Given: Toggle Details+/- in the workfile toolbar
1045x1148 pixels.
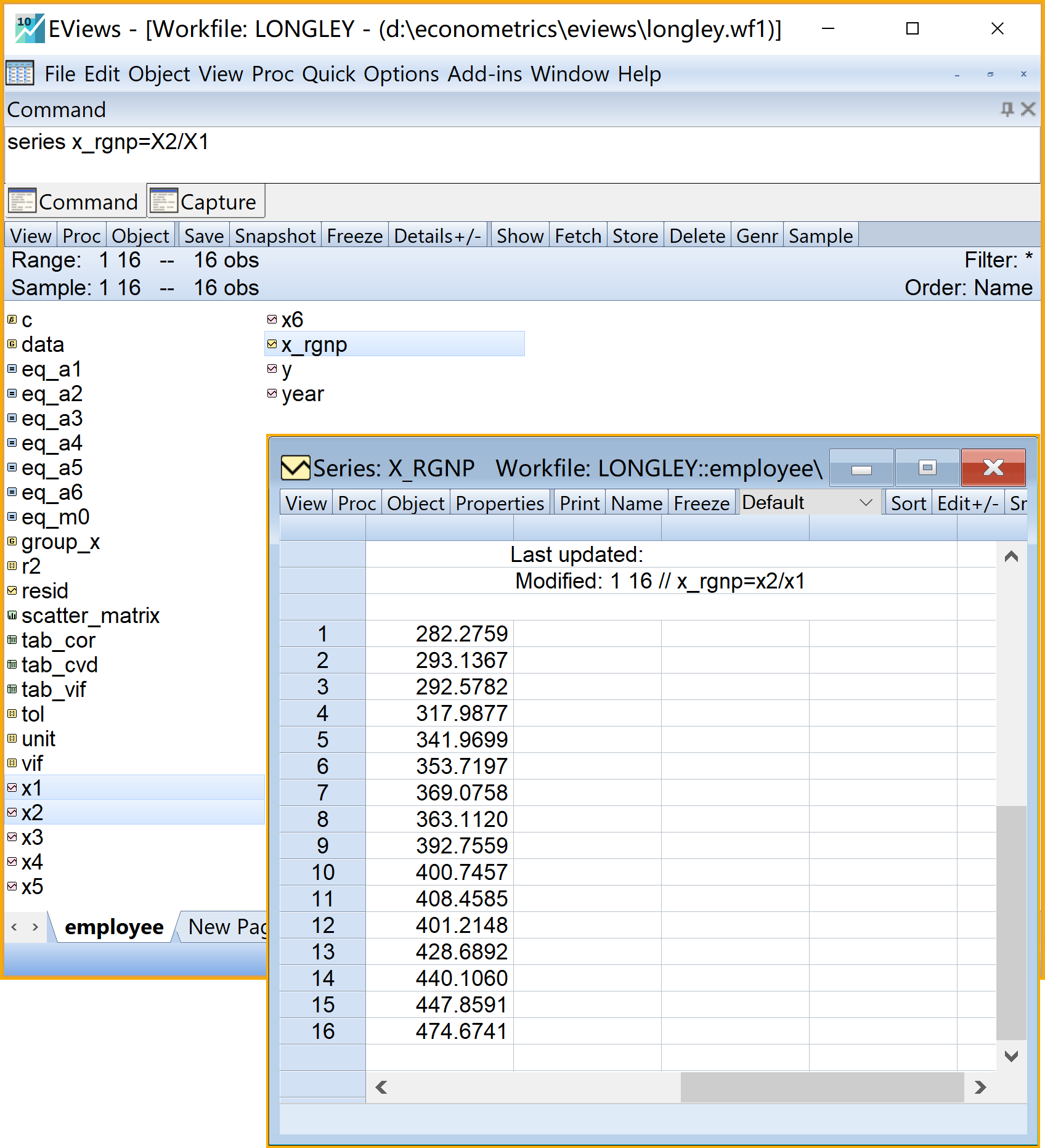Looking at the screenshot, I should click(437, 236).
